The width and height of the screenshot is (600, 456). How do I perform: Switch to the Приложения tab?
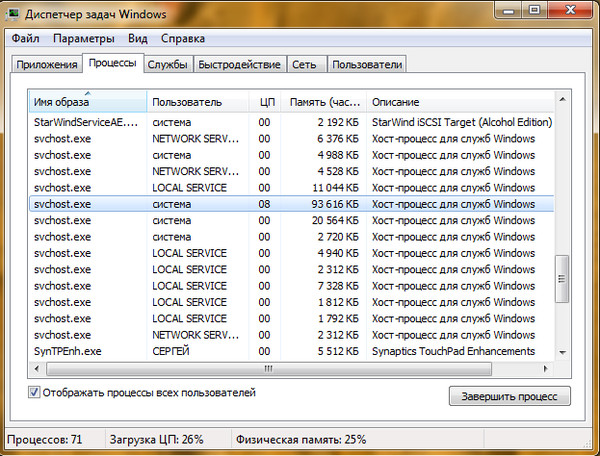tap(47, 64)
